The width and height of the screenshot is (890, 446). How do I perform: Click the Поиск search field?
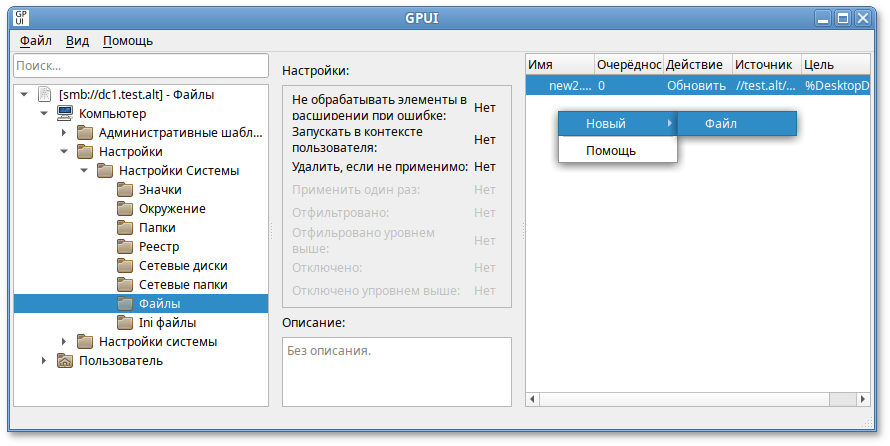[x=141, y=66]
